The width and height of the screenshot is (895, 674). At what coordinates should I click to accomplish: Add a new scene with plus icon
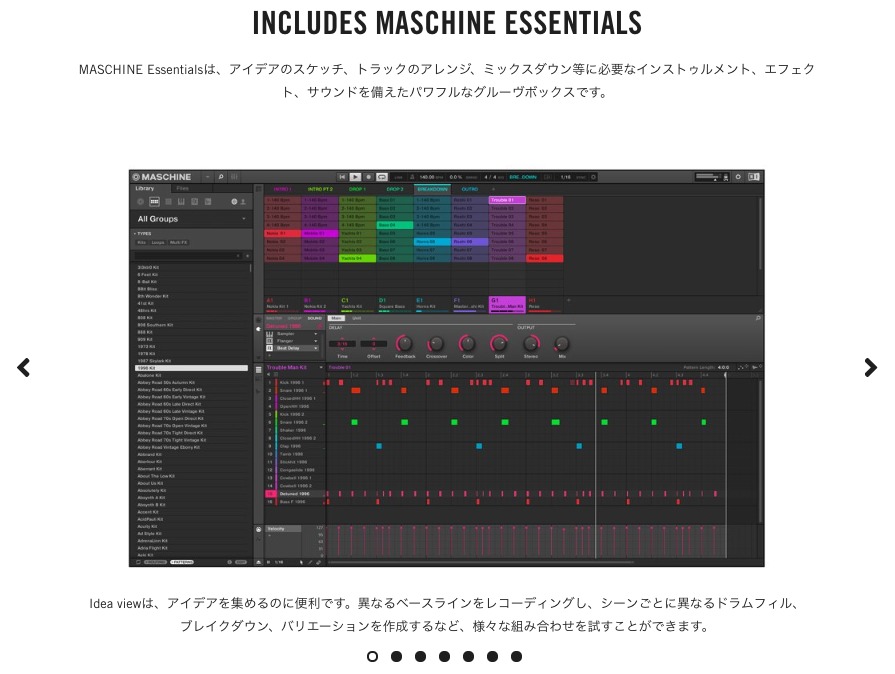[x=494, y=189]
